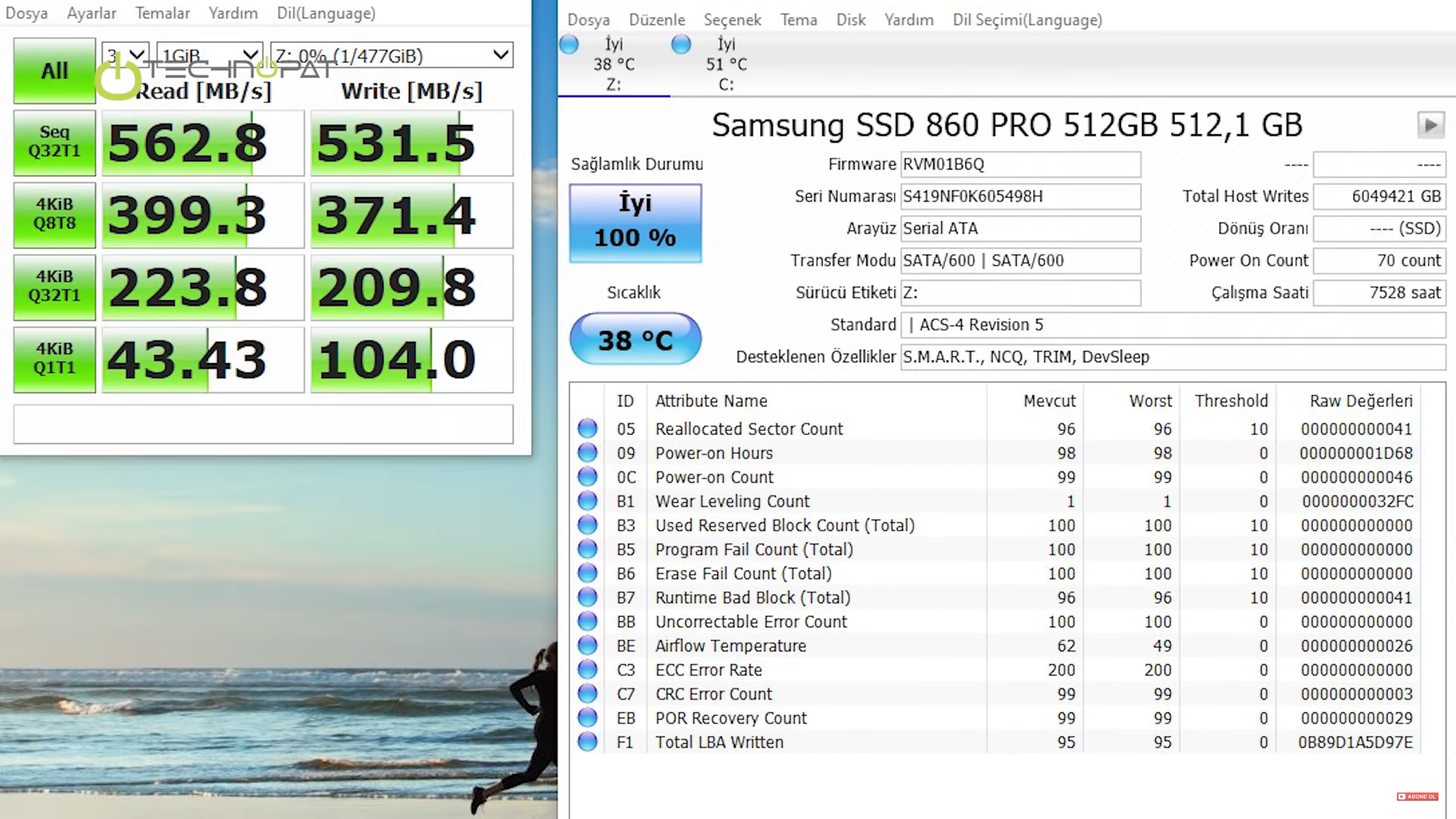This screenshot has width=1456, height=819.
Task: Select the Wear Leveling Count attribute name
Action: 732,501
